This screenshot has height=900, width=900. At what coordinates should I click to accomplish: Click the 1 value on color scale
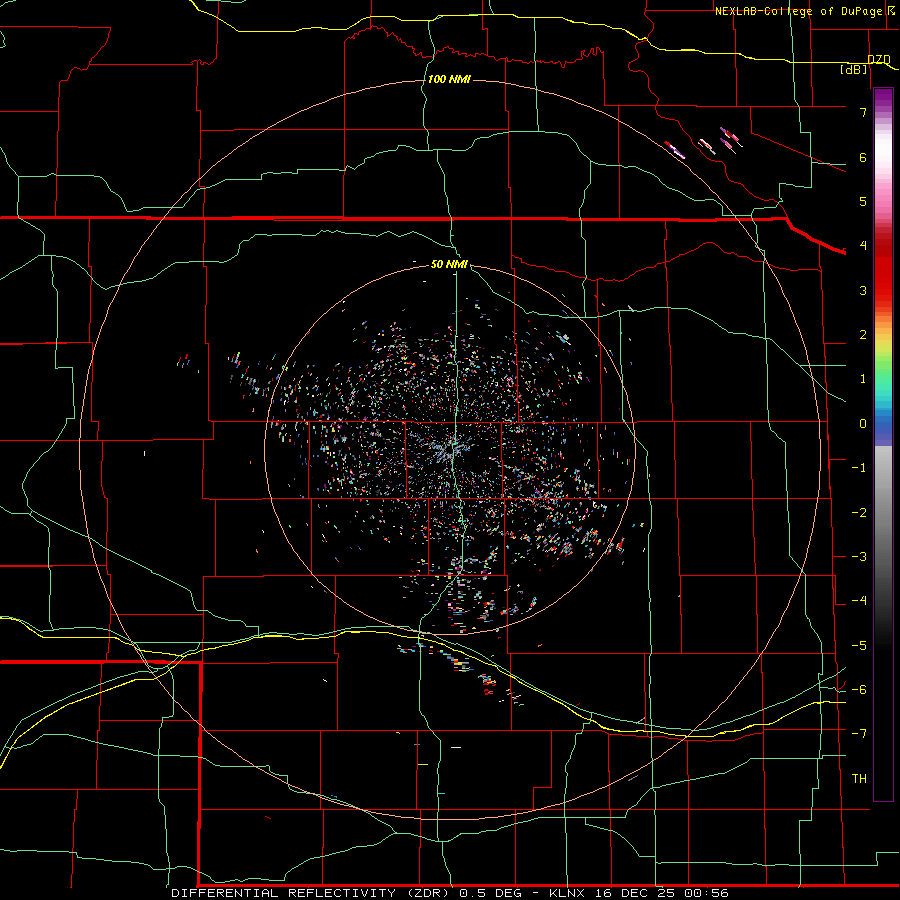[x=863, y=379]
